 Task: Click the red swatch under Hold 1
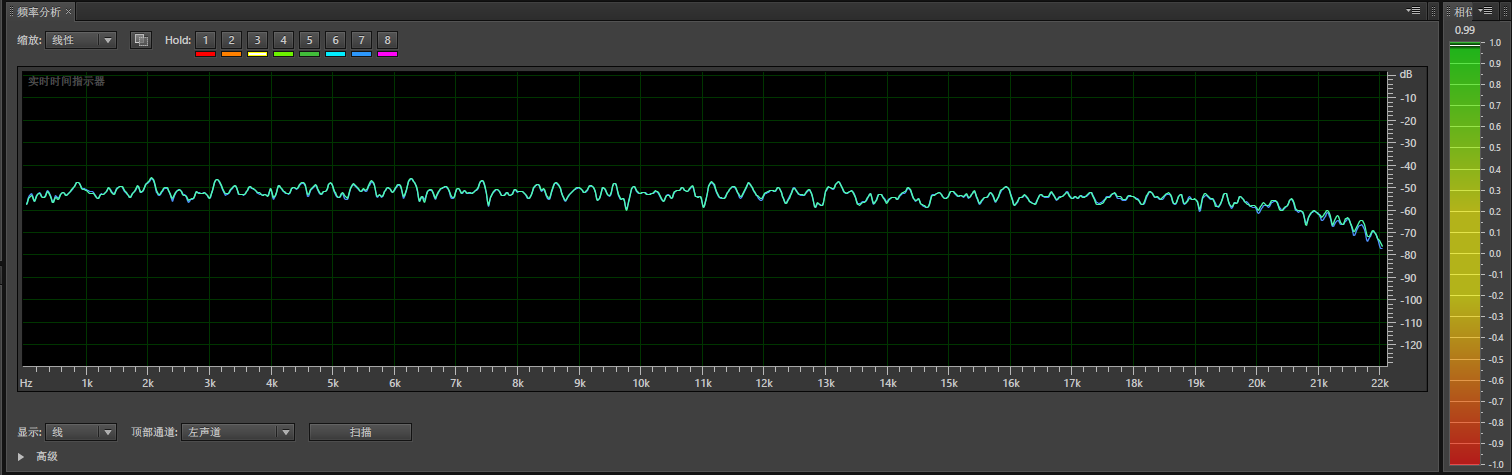205,54
